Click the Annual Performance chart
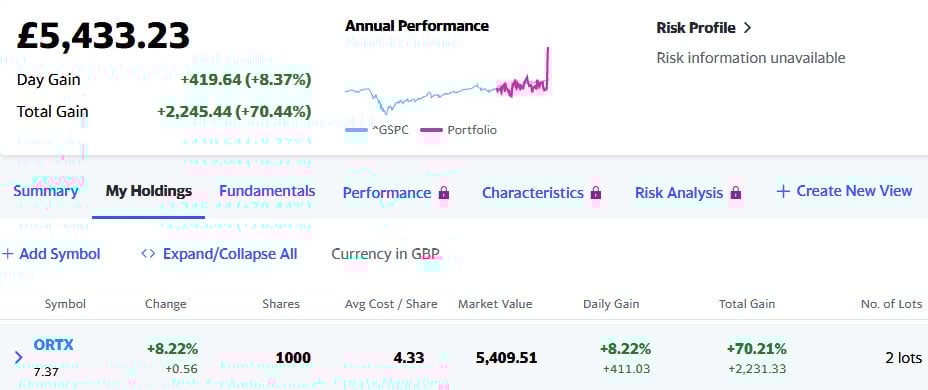The height and width of the screenshot is (390, 928). click(x=447, y=82)
